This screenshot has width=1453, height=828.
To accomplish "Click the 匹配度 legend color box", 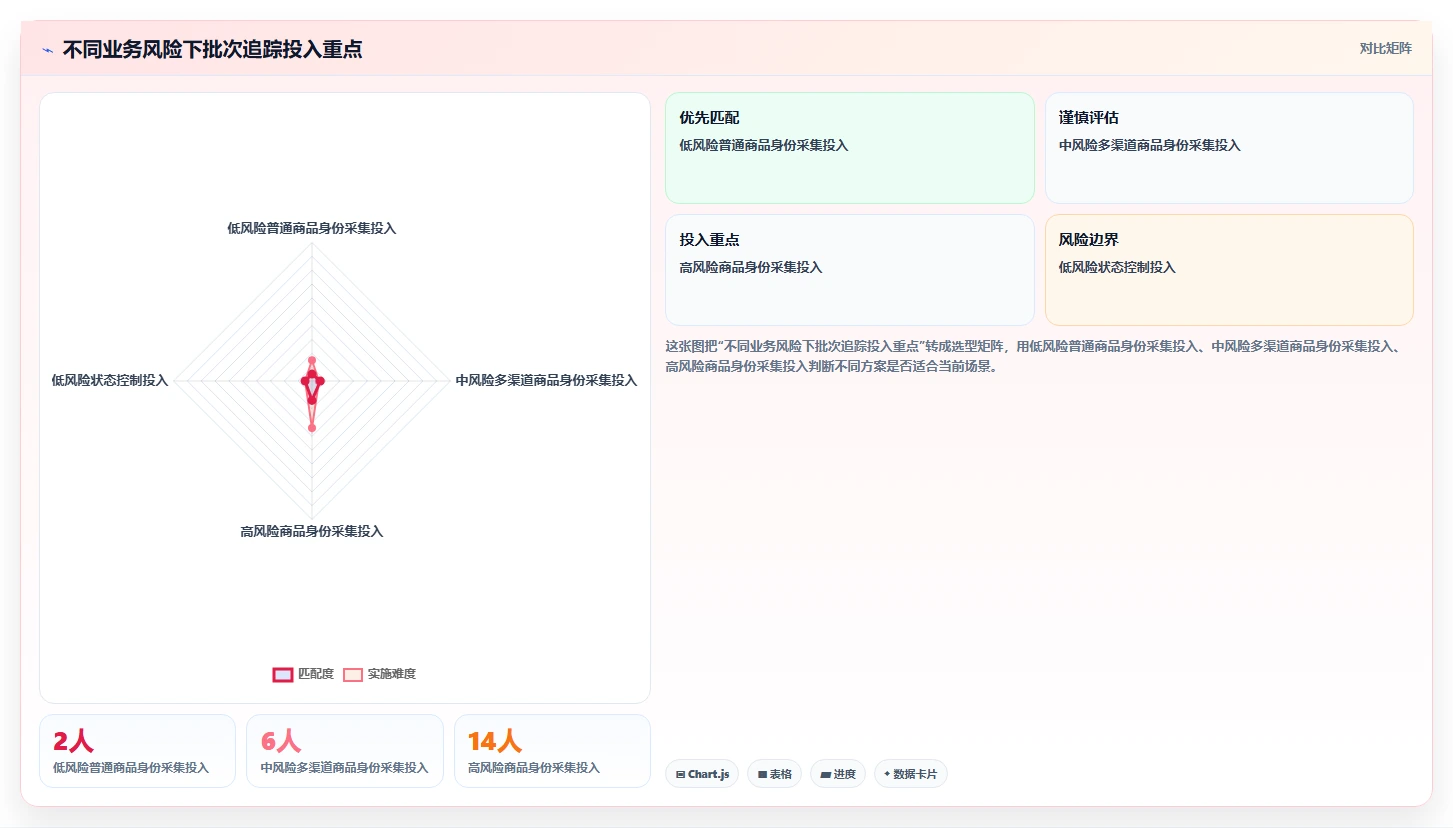I will pos(283,674).
